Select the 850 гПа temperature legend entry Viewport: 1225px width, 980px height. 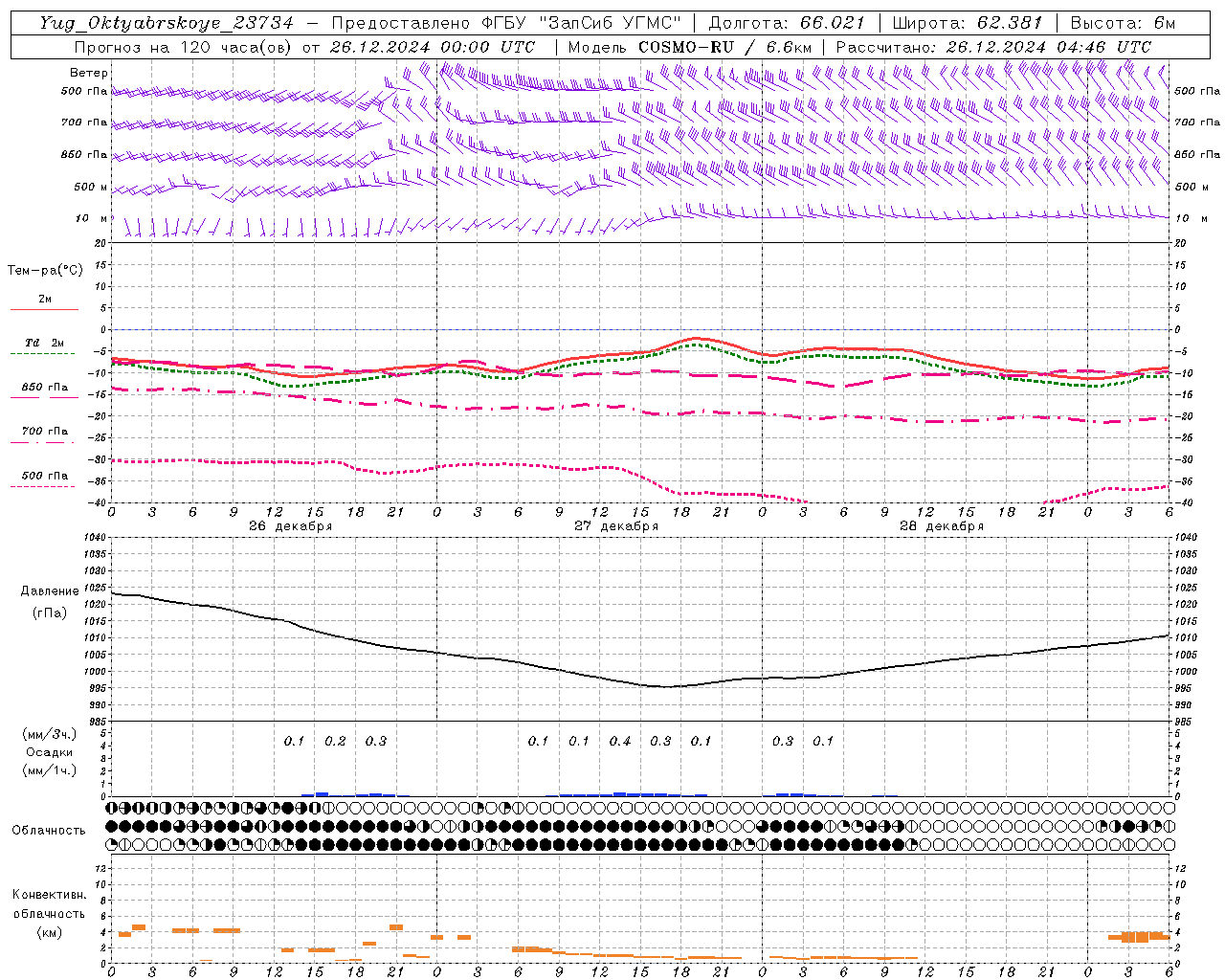tap(44, 388)
